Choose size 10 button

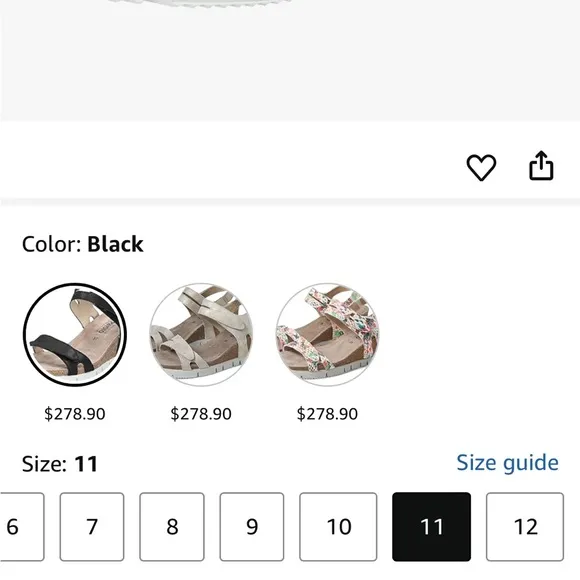338,527
